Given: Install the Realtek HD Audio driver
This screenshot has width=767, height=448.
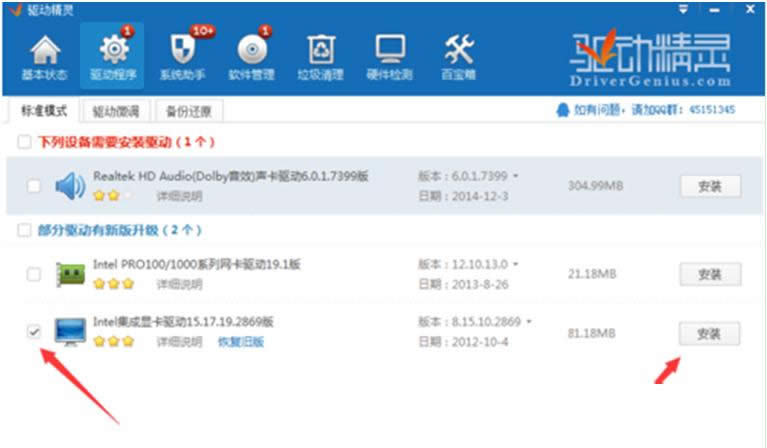Looking at the screenshot, I should point(710,186).
